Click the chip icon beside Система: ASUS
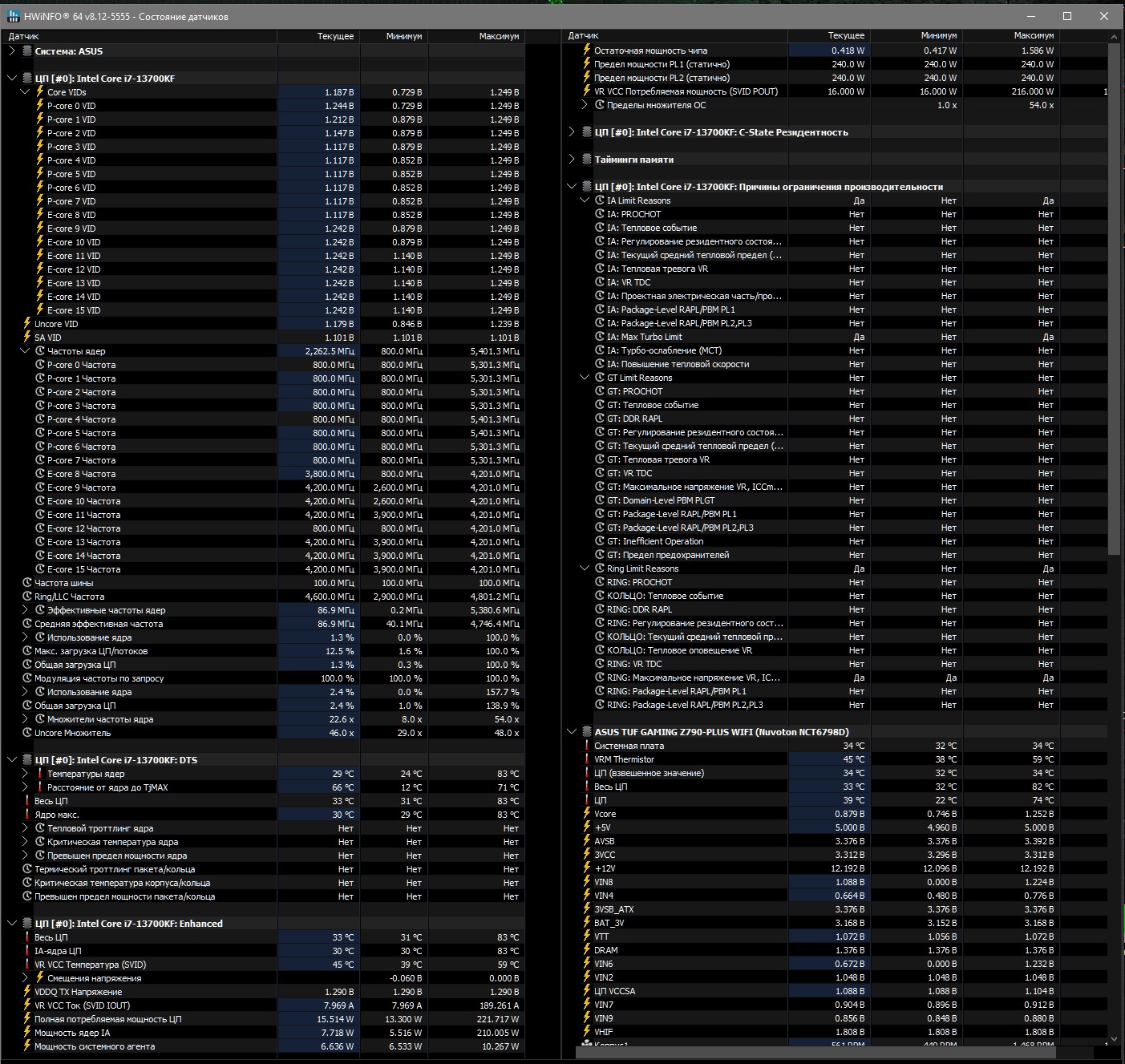Image resolution: width=1125 pixels, height=1064 pixels. [27, 51]
